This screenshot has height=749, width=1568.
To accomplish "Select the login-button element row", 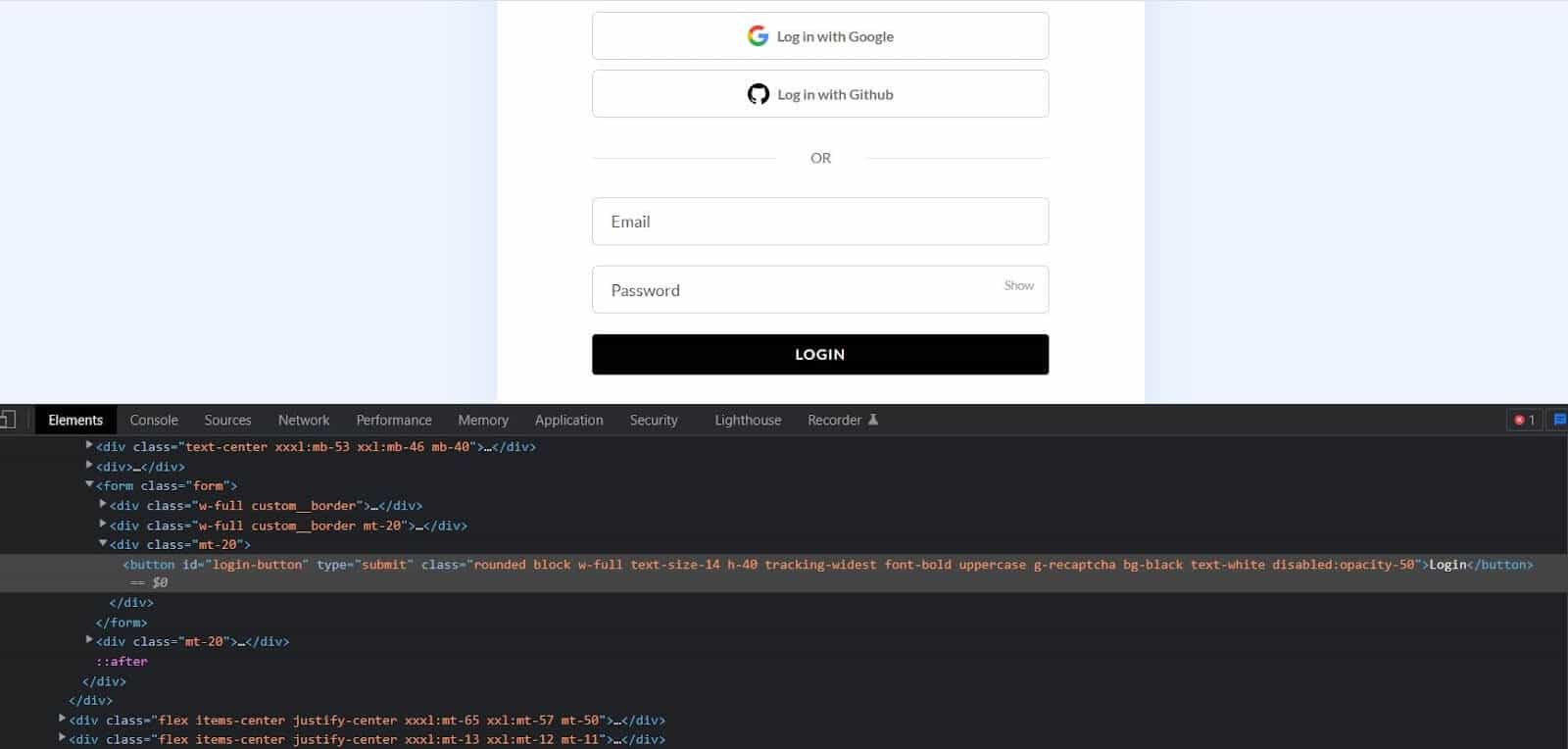I will [784, 573].
